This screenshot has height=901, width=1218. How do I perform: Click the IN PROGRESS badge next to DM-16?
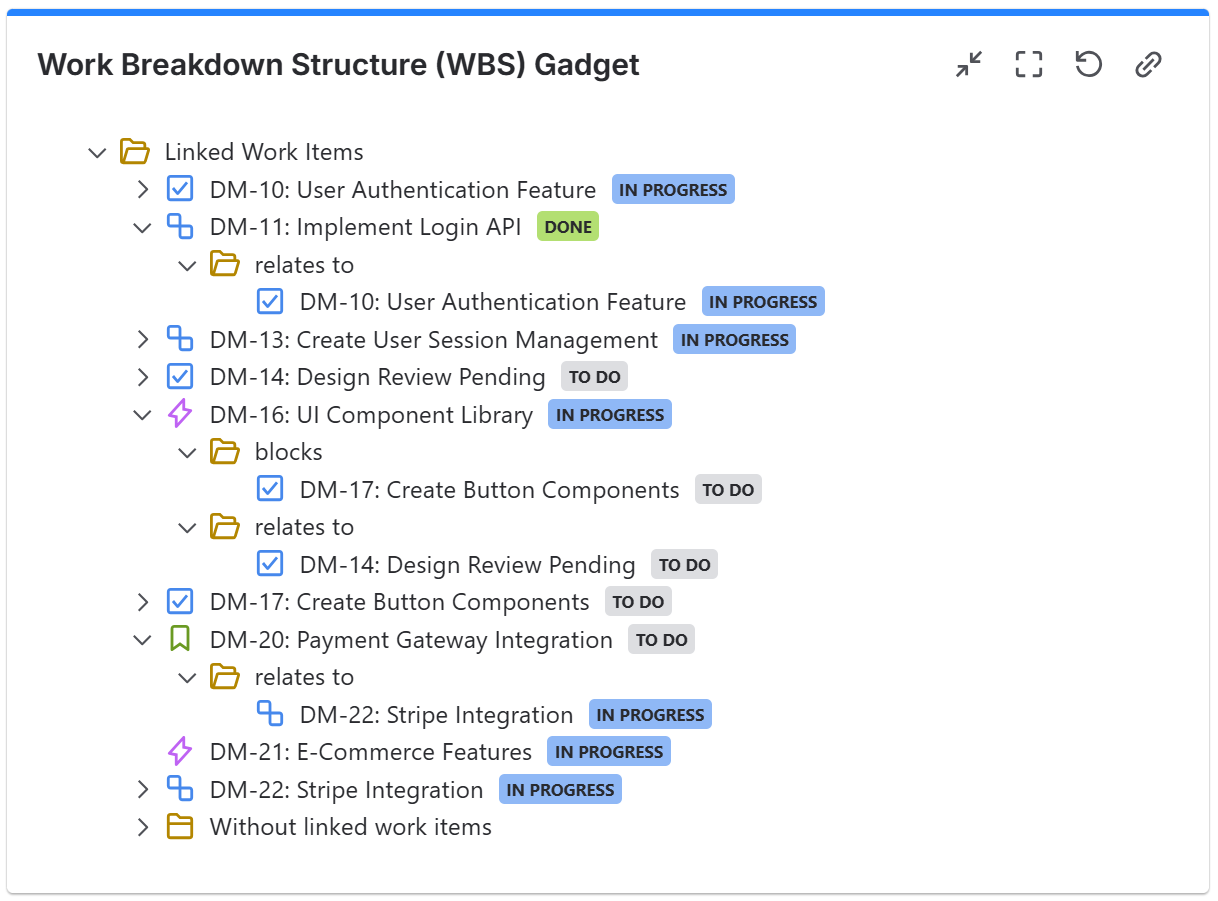point(609,414)
